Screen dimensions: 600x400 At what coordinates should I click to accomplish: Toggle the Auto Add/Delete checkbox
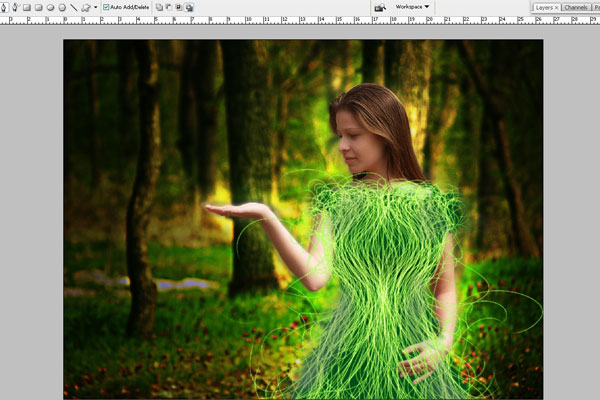pyautogui.click(x=105, y=7)
